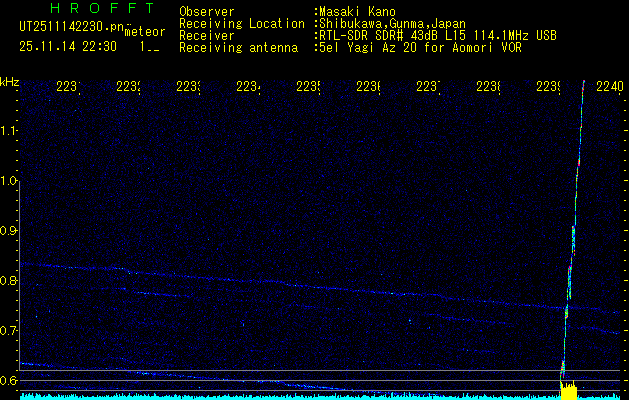Click the 1.0 kHz frequency axis mark
The width and height of the screenshot is (629, 400).
click(10, 181)
